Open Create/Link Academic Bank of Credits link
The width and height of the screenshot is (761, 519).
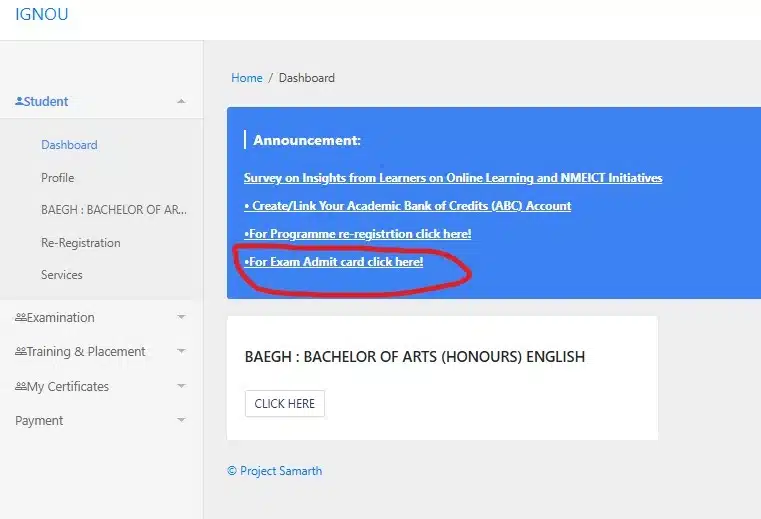point(408,206)
